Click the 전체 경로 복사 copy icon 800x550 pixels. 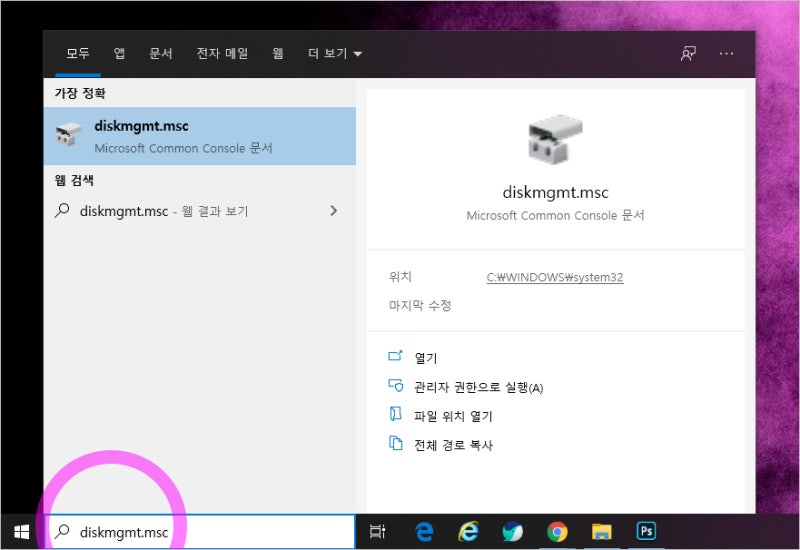click(395, 443)
